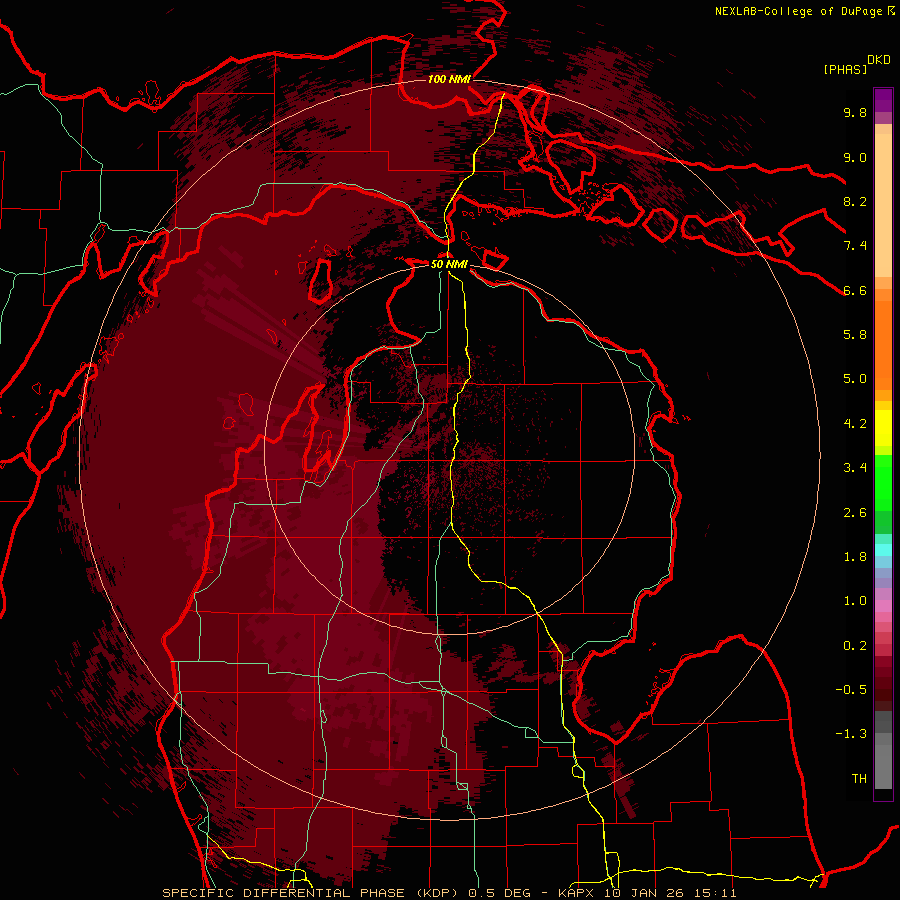Screen dimensions: 900x900
Task: Click the TH threshold label on scale
Action: [x=859, y=779]
